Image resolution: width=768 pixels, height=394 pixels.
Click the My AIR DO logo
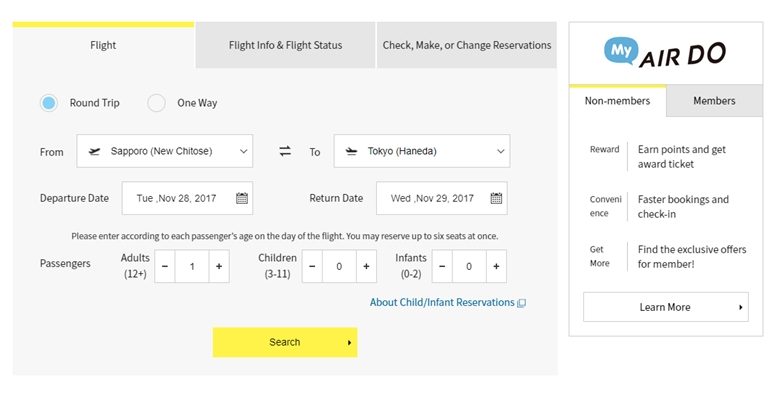665,53
